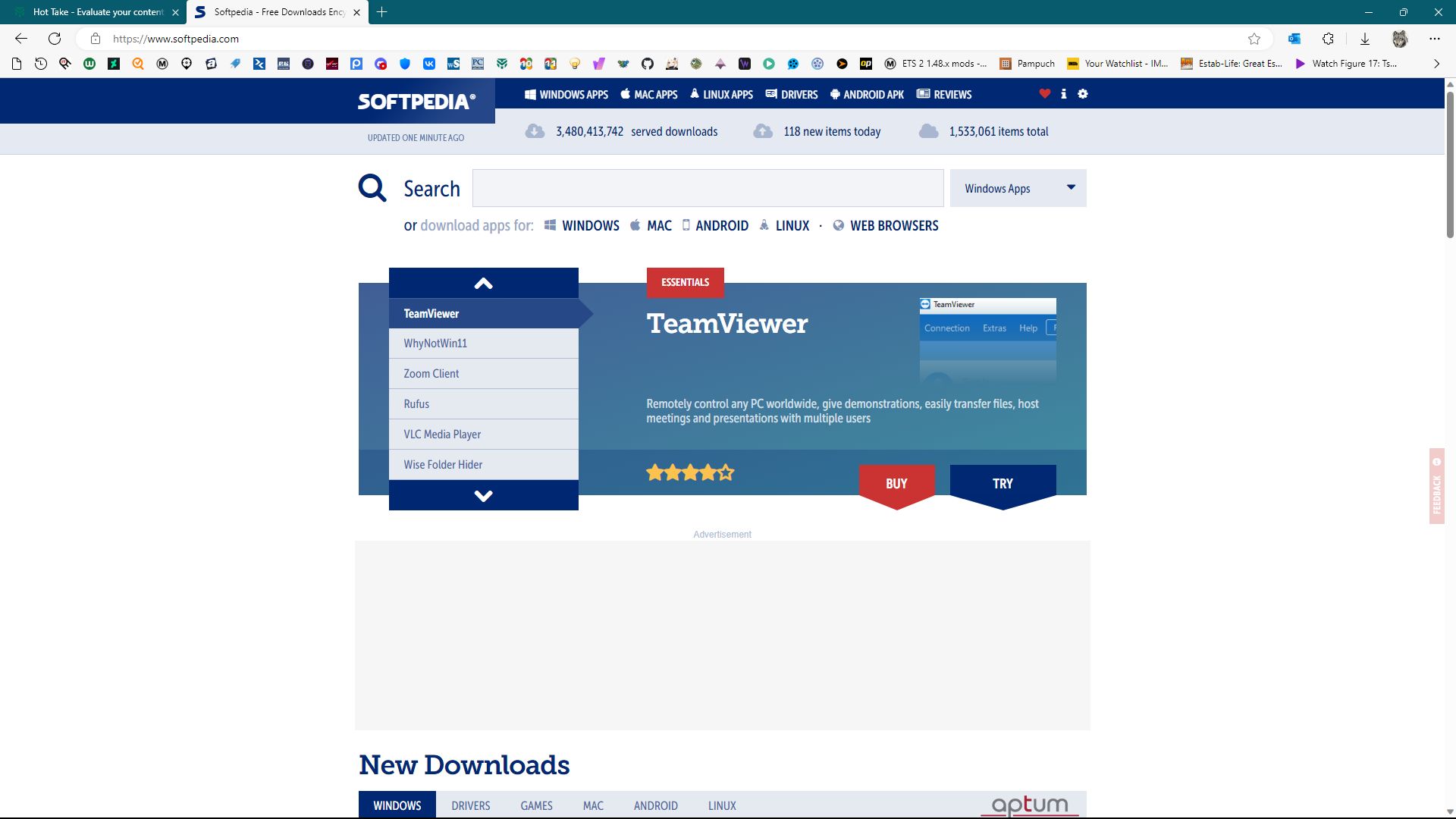Click the lock icon in address bar
Screen dimensions: 1456x819
[96, 39]
